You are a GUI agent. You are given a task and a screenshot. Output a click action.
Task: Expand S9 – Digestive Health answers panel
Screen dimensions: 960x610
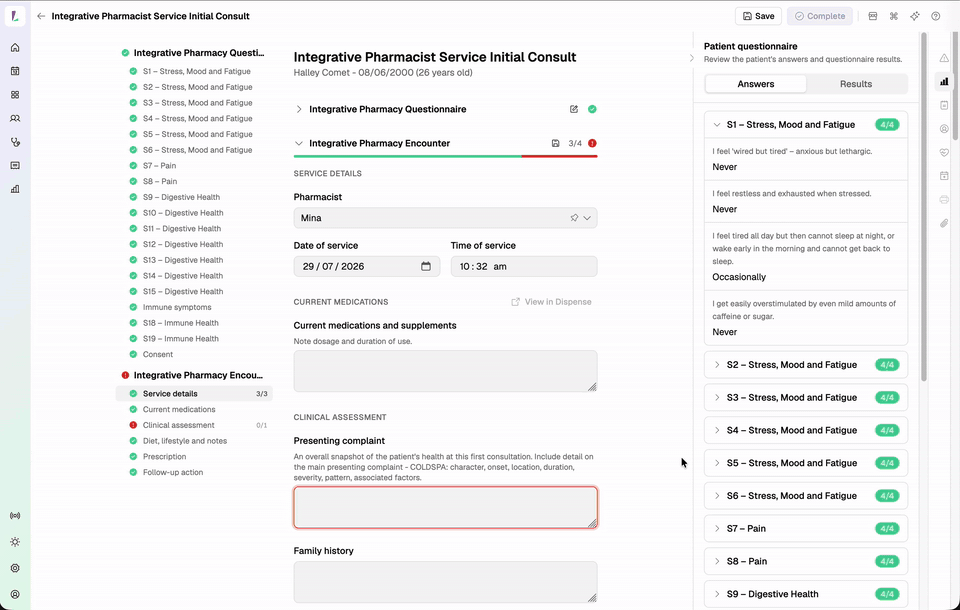[806, 594]
